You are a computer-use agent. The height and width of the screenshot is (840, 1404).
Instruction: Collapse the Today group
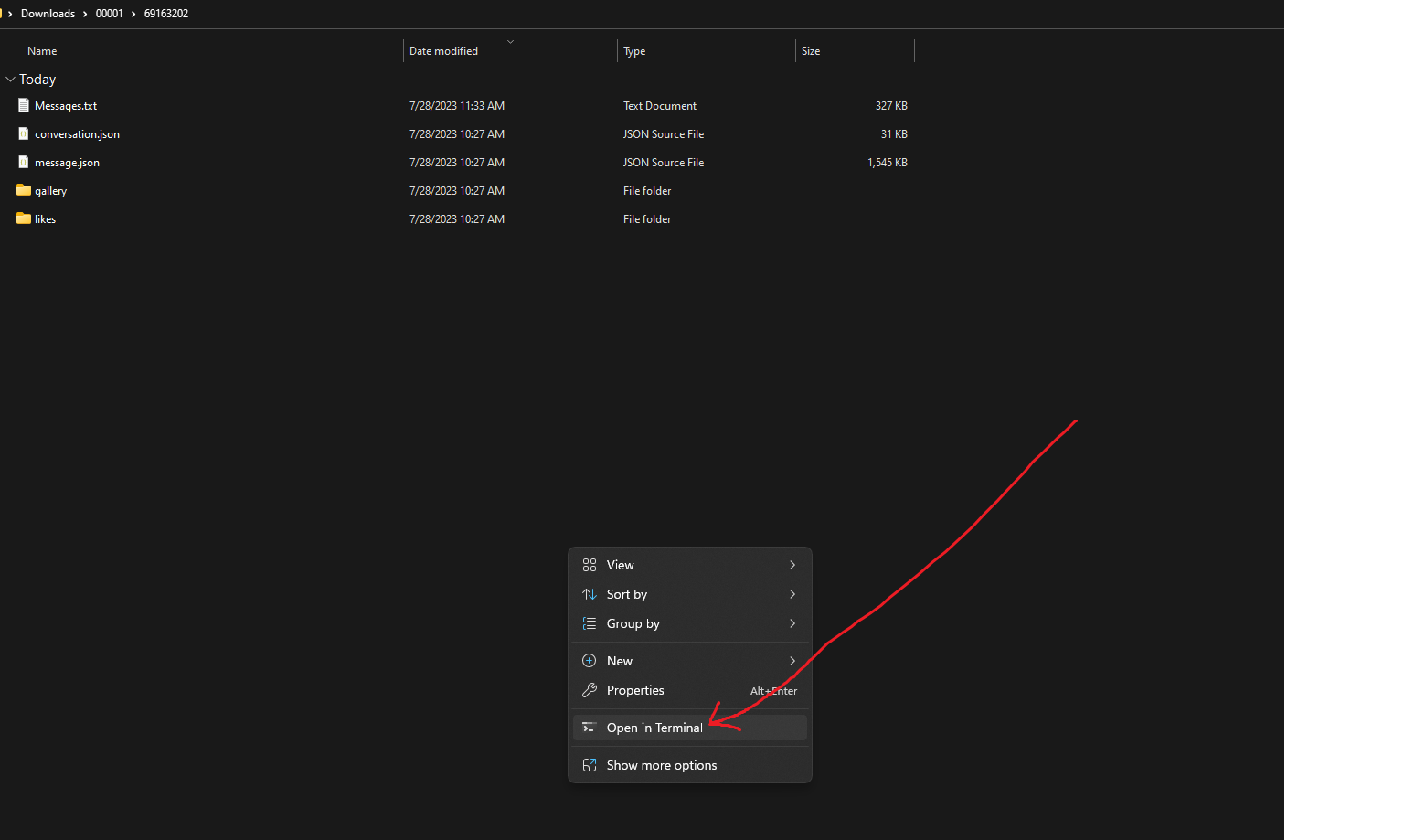point(10,80)
